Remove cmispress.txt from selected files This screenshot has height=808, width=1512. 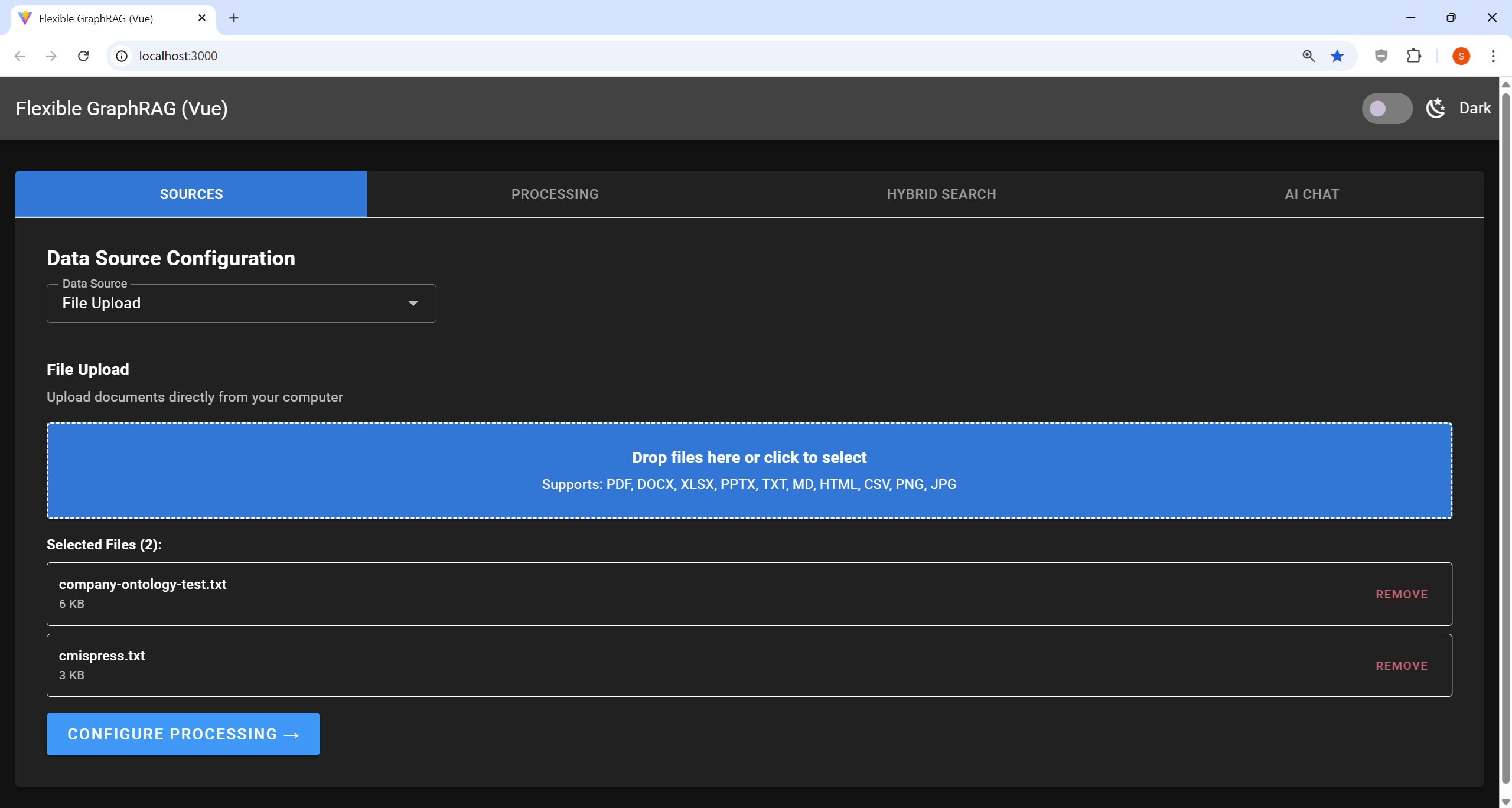[1401, 666]
